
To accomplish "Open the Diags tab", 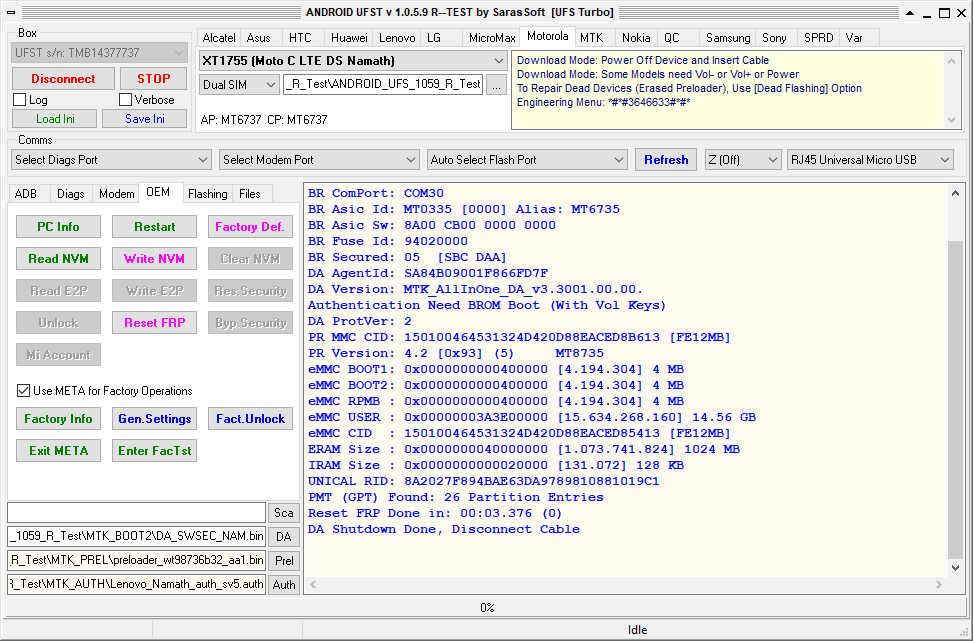I will tap(71, 194).
